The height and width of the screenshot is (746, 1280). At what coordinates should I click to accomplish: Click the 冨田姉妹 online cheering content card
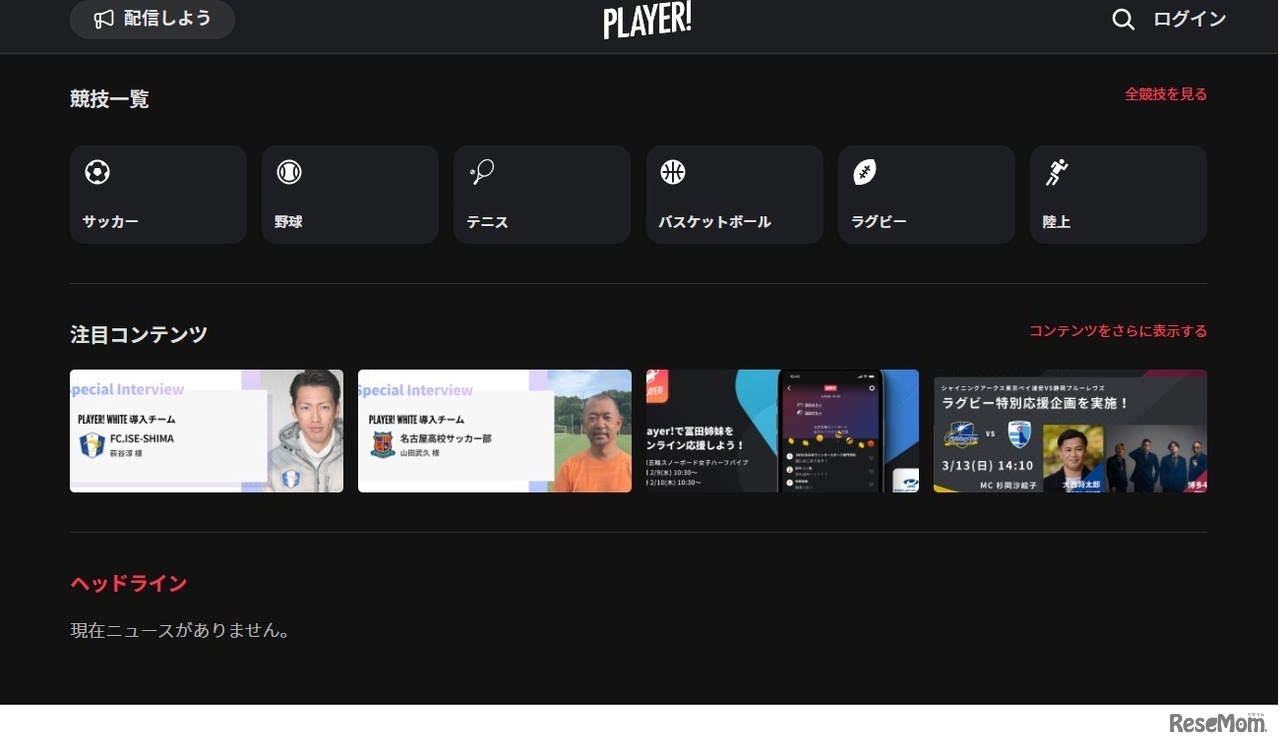[782, 430]
